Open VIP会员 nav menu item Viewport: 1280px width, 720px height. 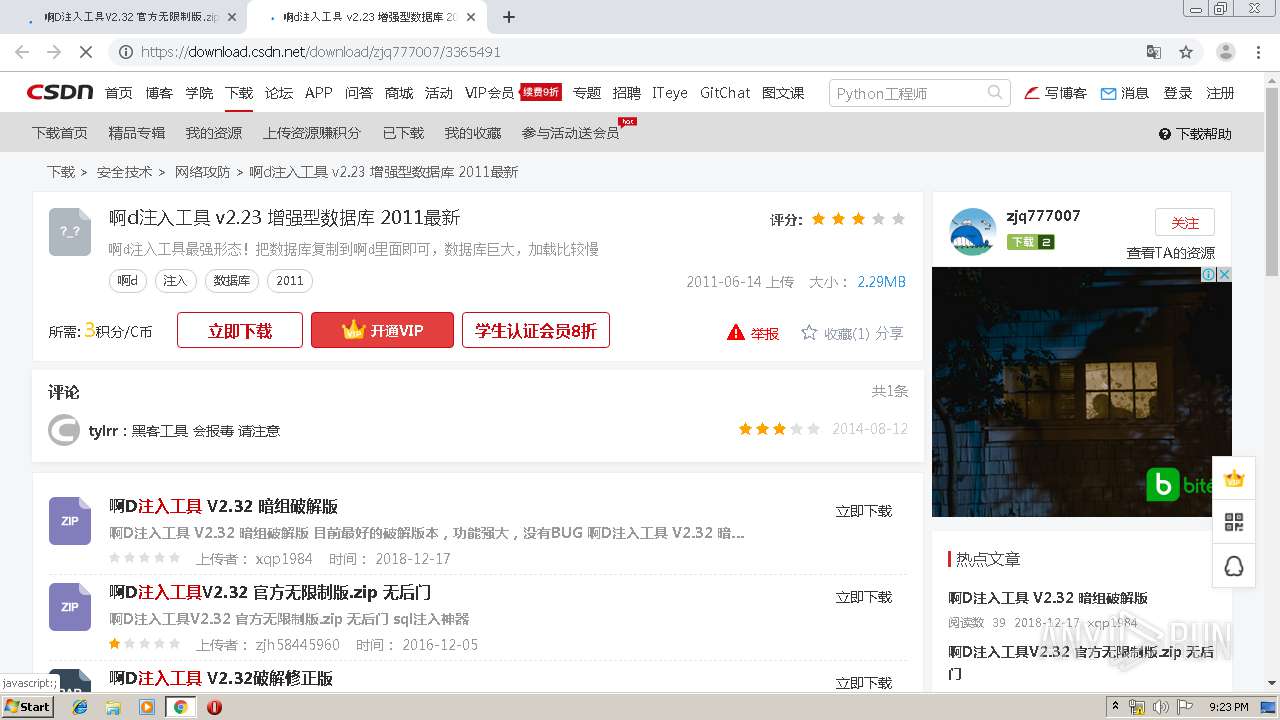(489, 93)
